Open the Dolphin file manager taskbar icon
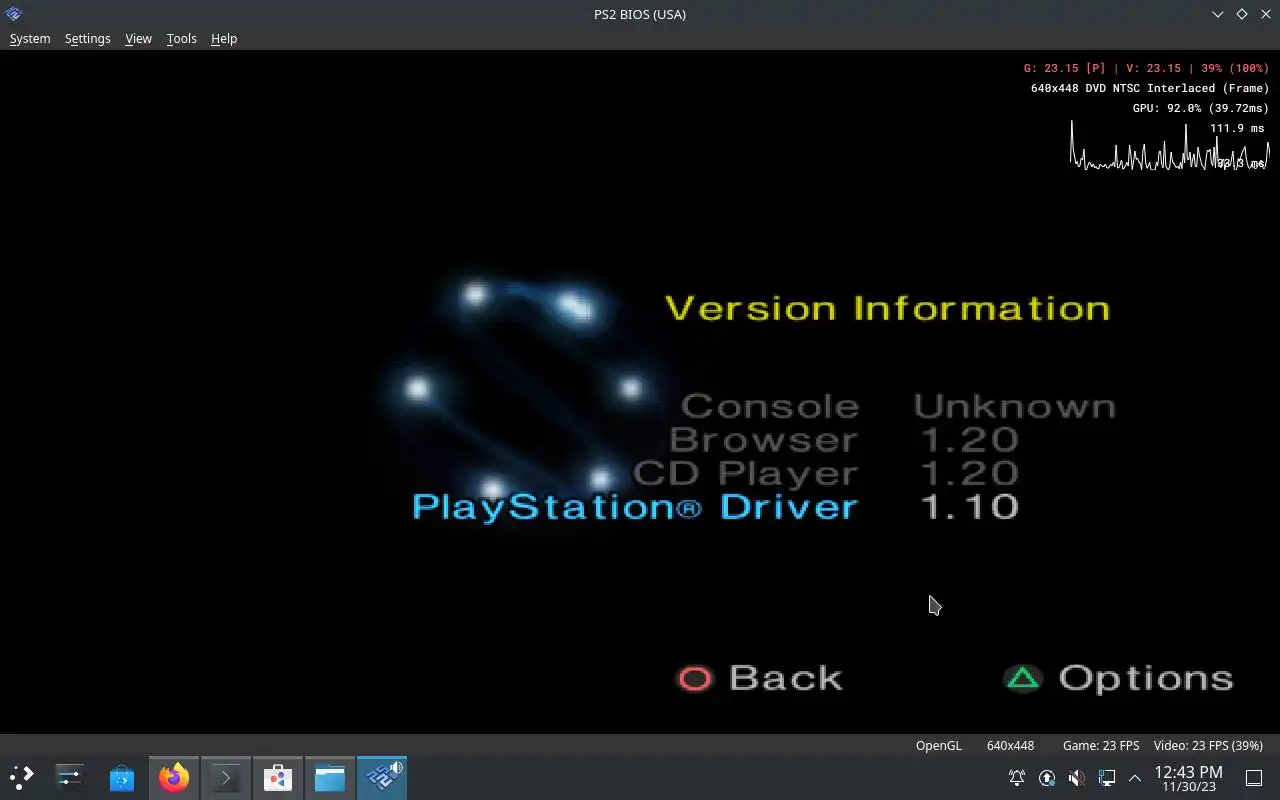Image resolution: width=1280 pixels, height=800 pixels. 330,777
